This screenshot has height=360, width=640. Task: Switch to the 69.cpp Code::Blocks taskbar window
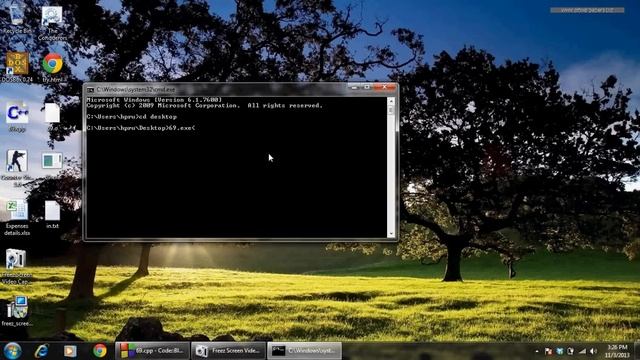(x=153, y=351)
